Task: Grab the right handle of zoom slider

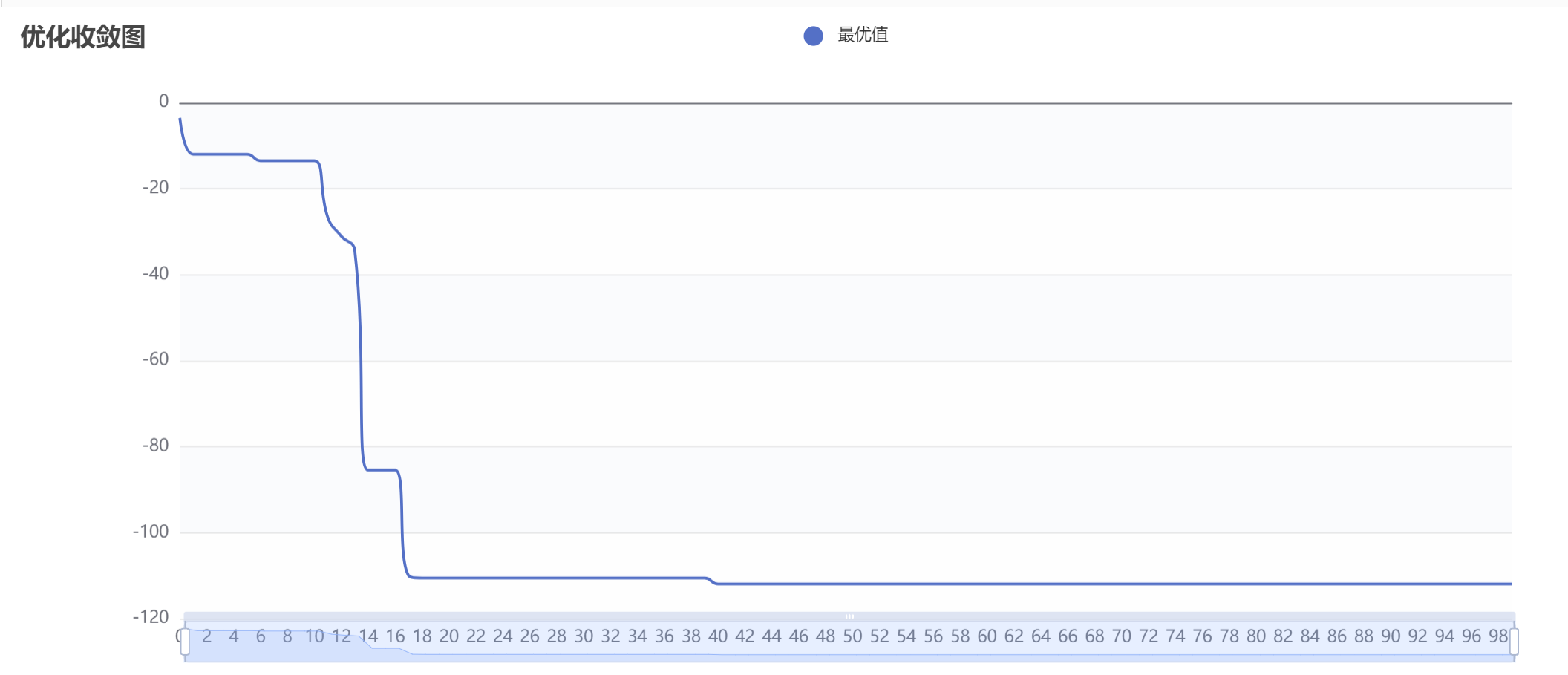Action: pyautogui.click(x=1514, y=641)
